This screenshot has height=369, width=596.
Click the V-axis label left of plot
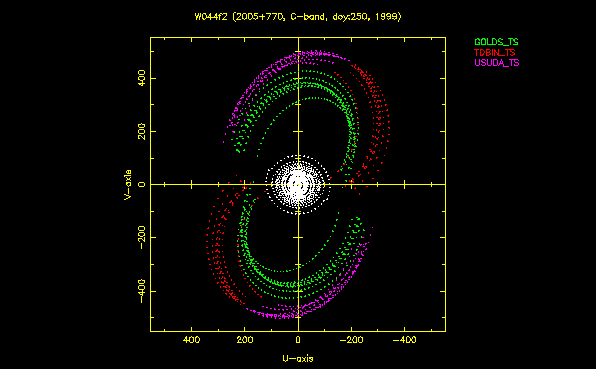tap(128, 184)
